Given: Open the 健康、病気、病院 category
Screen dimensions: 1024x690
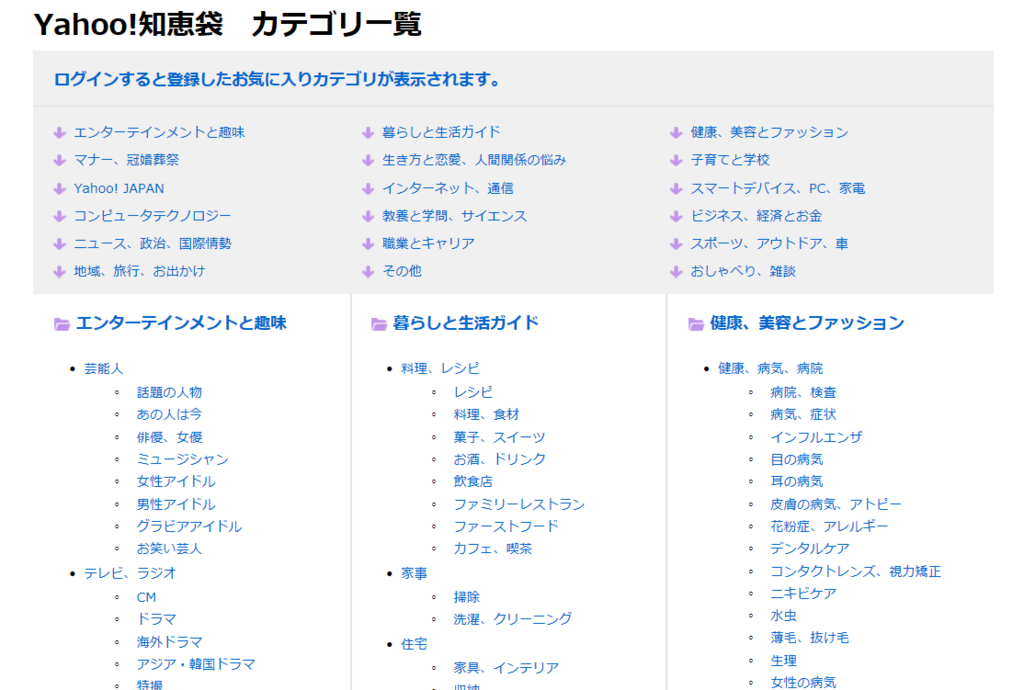Looking at the screenshot, I should pos(771,369).
